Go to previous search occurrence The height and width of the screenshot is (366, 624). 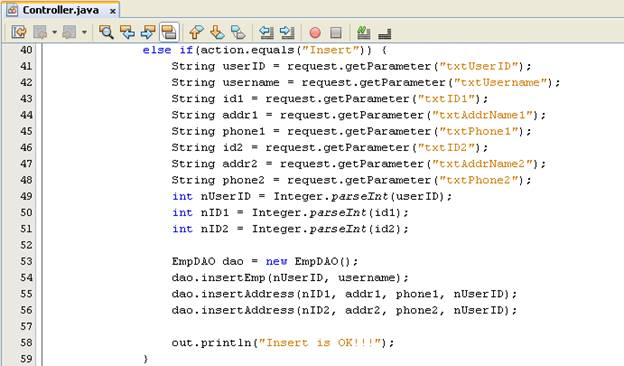(127, 32)
